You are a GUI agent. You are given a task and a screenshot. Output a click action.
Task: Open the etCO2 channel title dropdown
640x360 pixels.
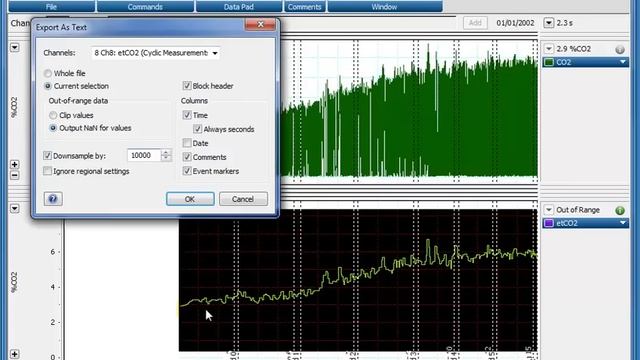point(622,223)
